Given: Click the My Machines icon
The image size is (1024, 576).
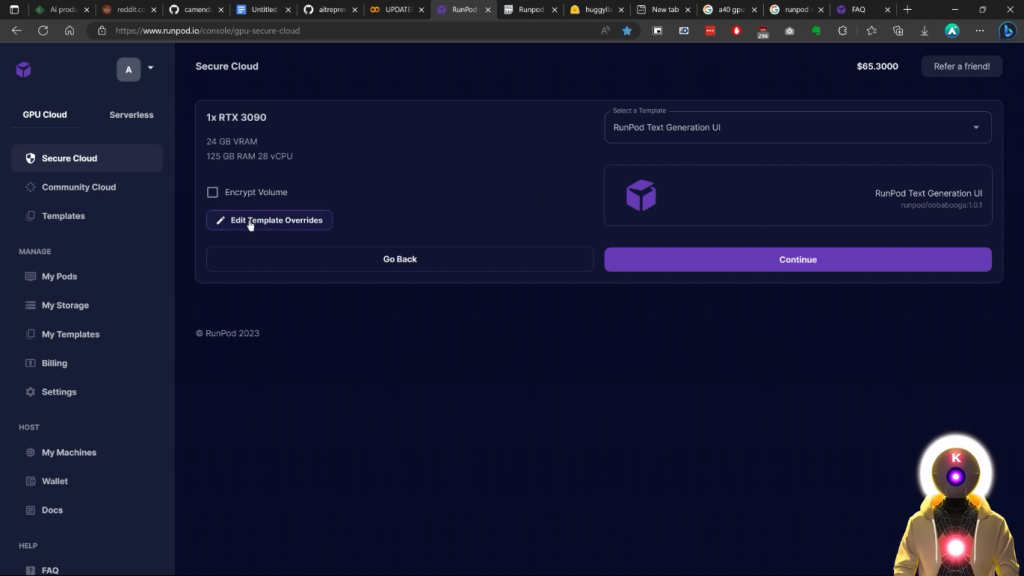Looking at the screenshot, I should point(30,452).
